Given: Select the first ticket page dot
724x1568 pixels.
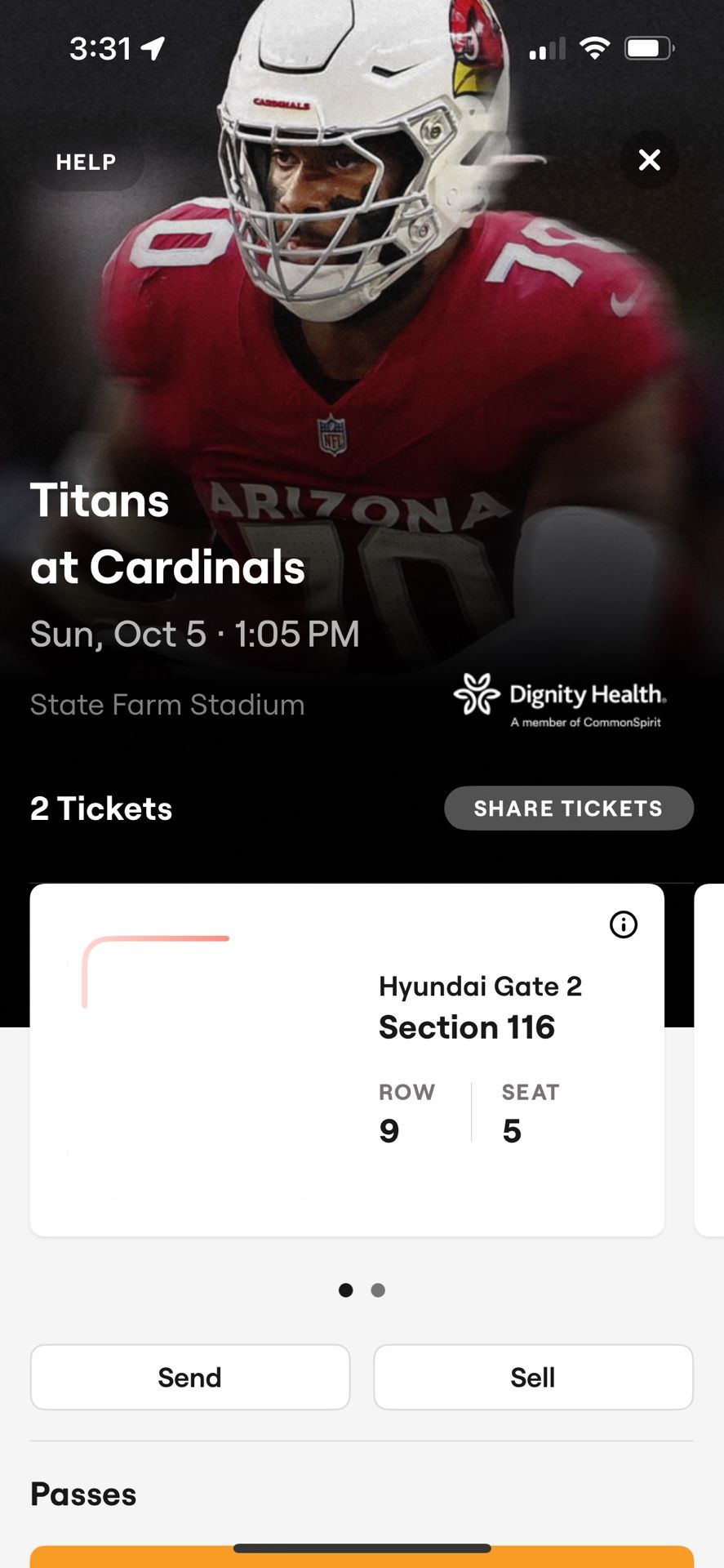Looking at the screenshot, I should coord(346,1290).
